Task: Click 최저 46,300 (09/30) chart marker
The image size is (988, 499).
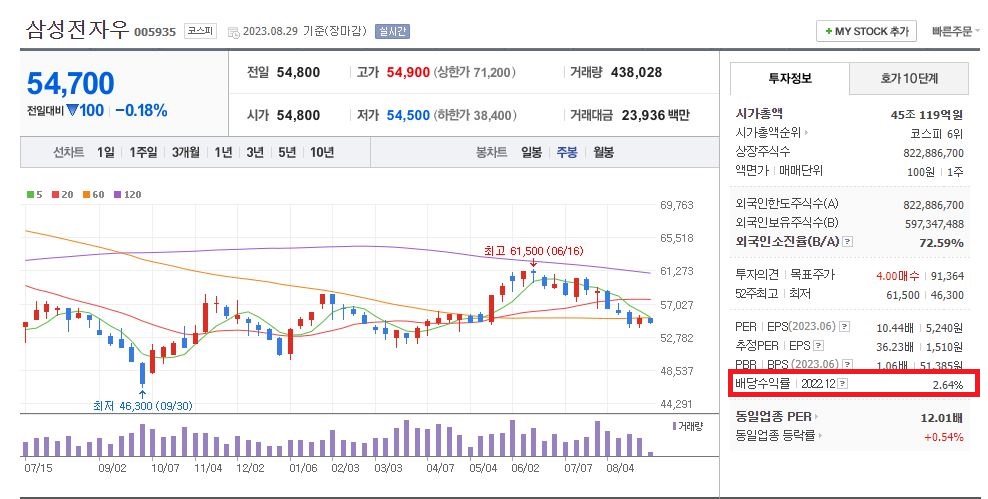Action: pos(142,406)
